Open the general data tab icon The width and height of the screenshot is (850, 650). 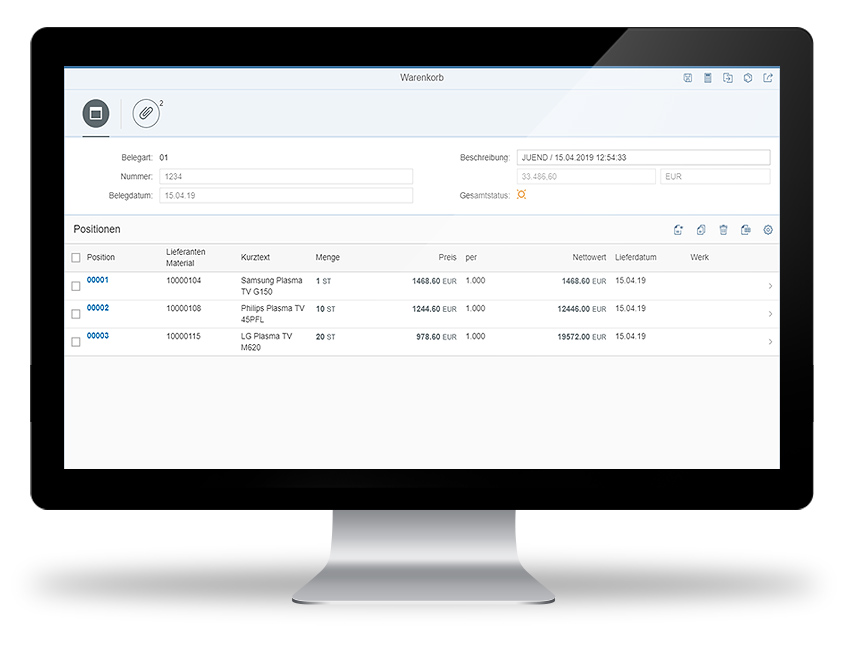click(96, 113)
